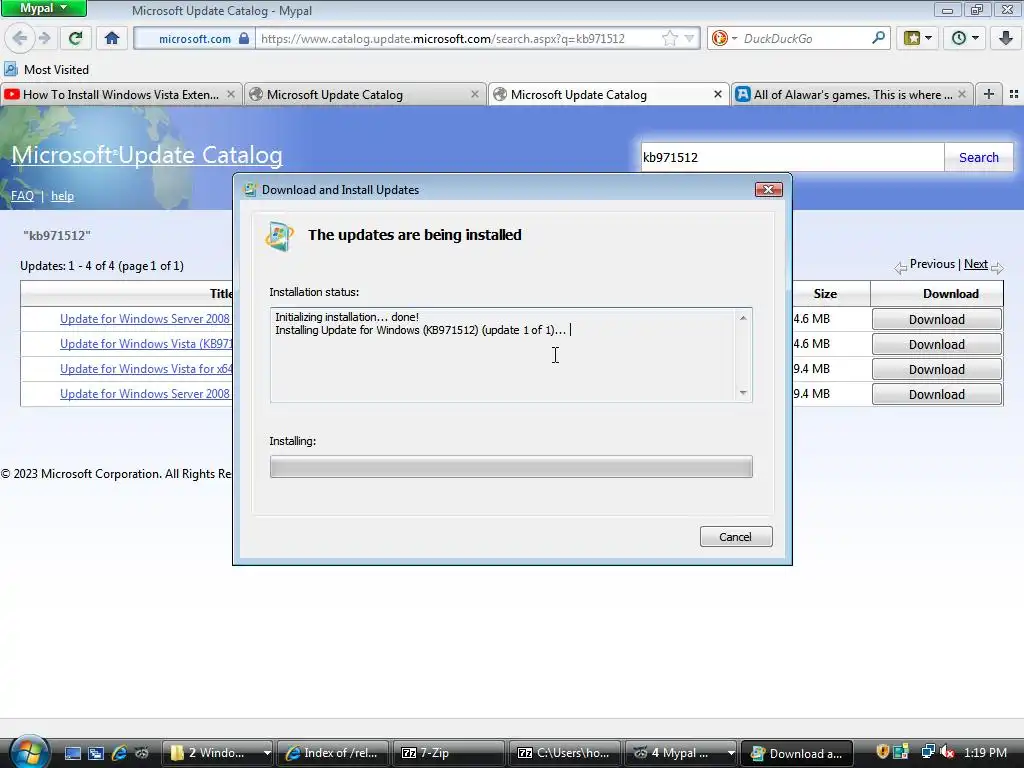This screenshot has height=768, width=1024.
Task: Click the padlock site security icon
Action: (244, 39)
